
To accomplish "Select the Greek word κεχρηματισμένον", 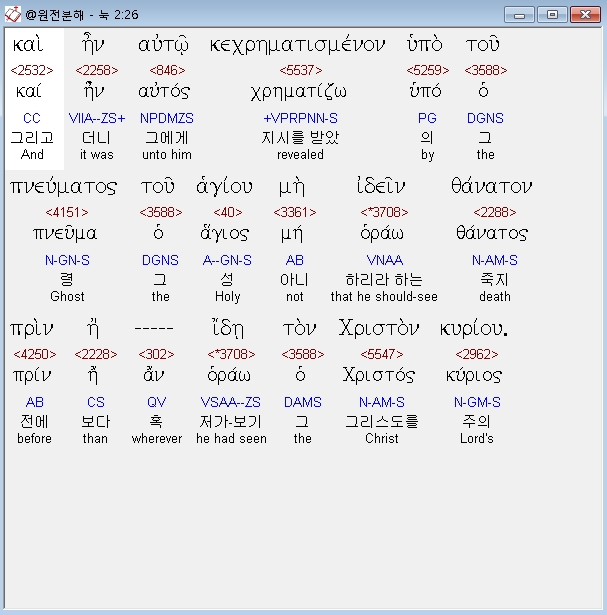I will (x=297, y=45).
